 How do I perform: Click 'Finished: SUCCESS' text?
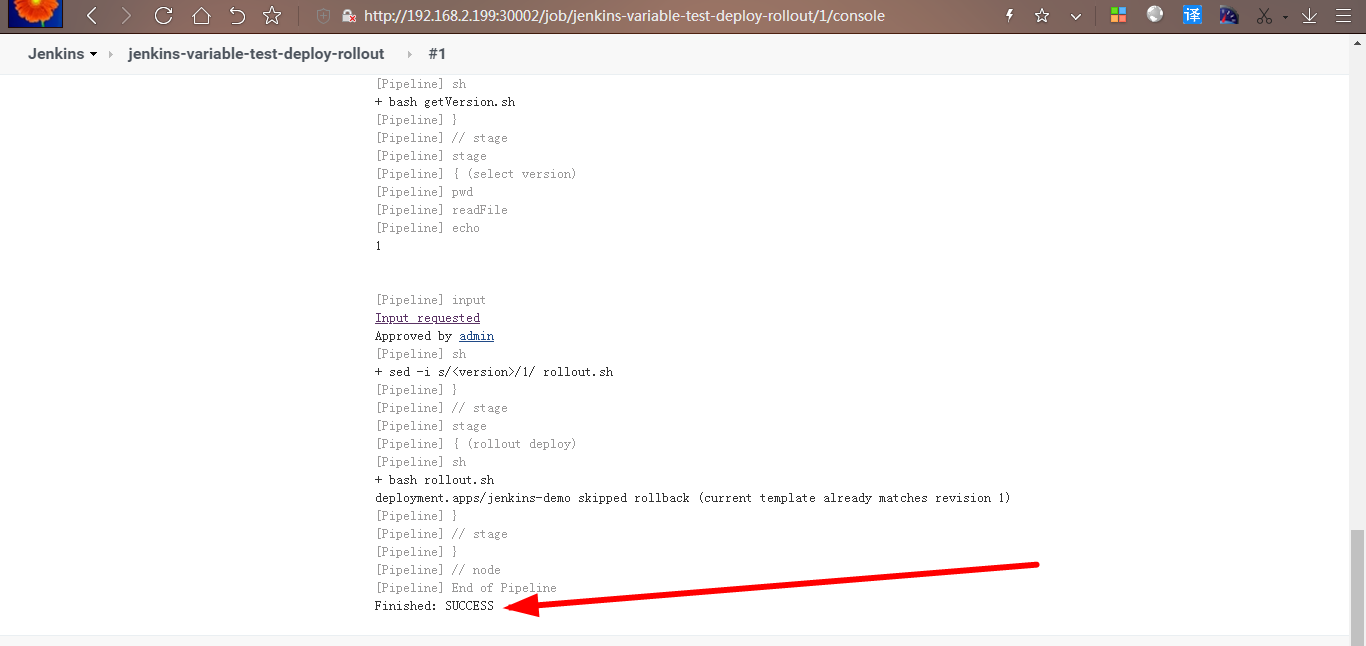[434, 606]
